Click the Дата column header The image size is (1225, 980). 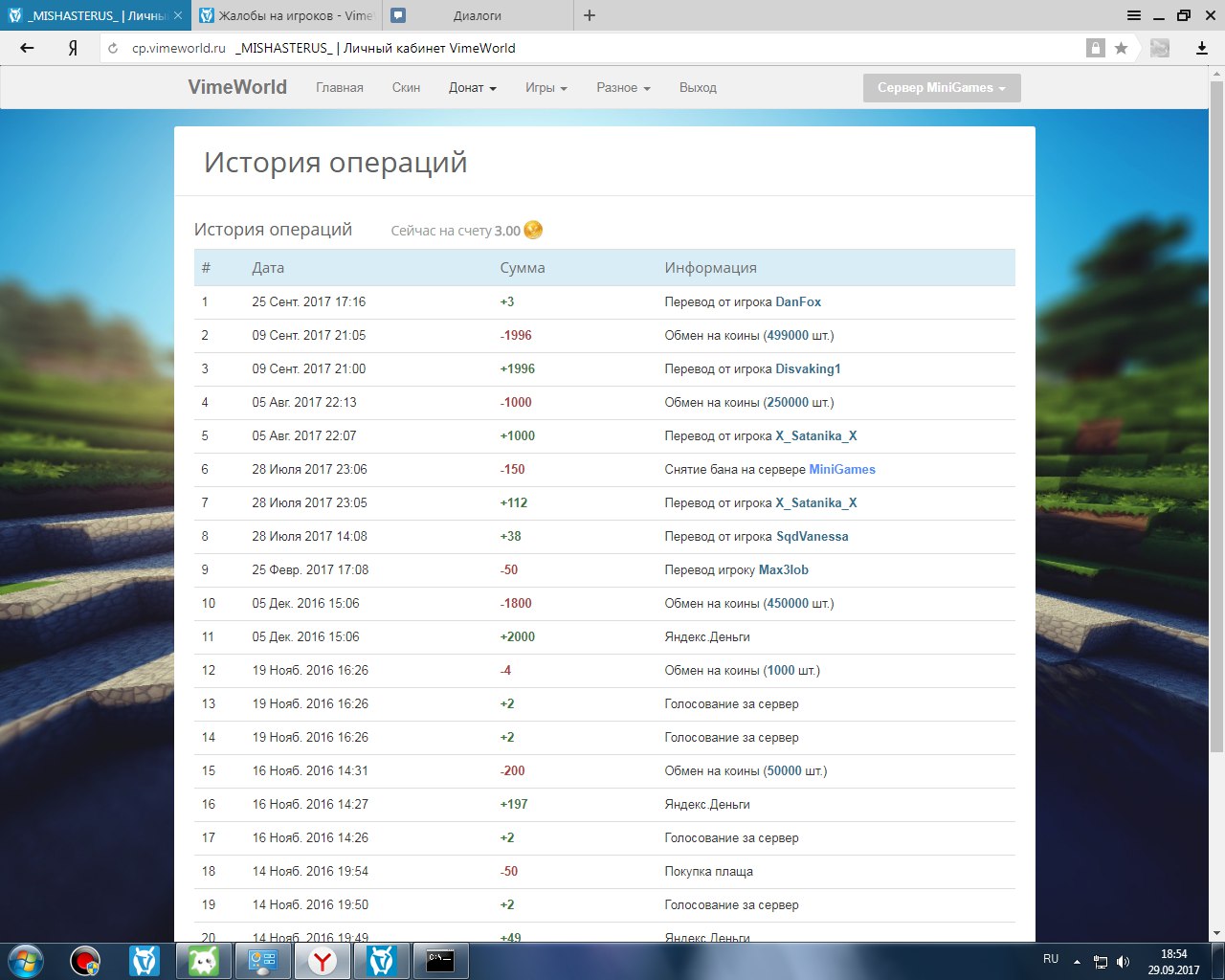click(x=268, y=268)
